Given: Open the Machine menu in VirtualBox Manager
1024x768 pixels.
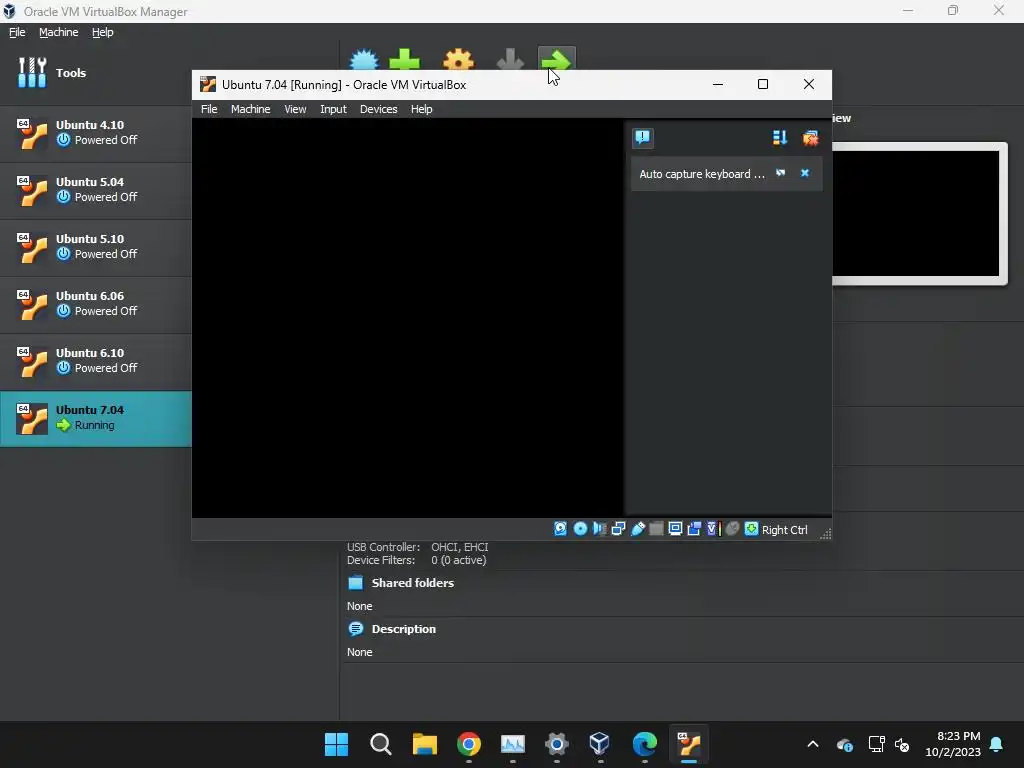Looking at the screenshot, I should tap(58, 32).
